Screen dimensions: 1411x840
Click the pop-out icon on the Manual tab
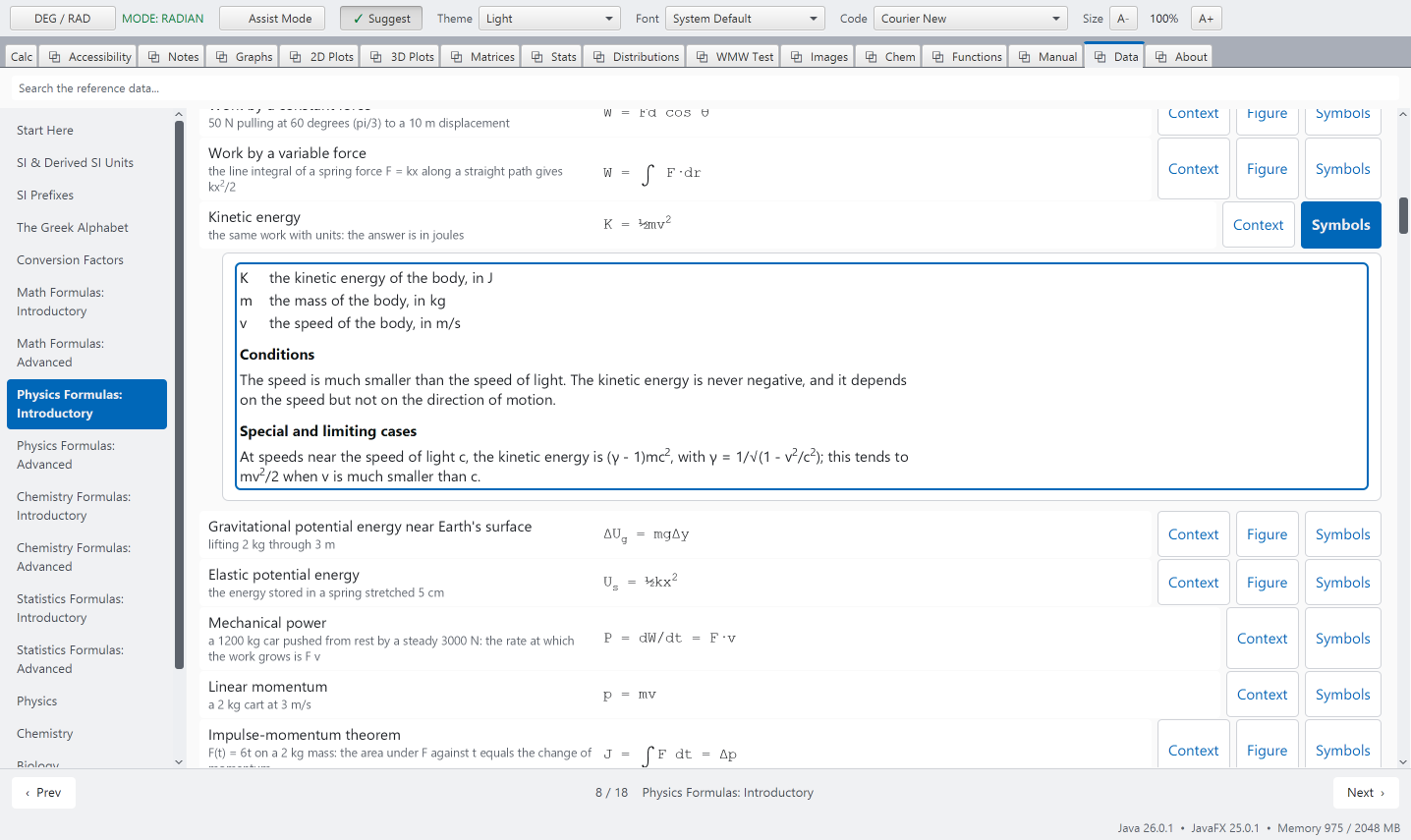[x=1025, y=57]
